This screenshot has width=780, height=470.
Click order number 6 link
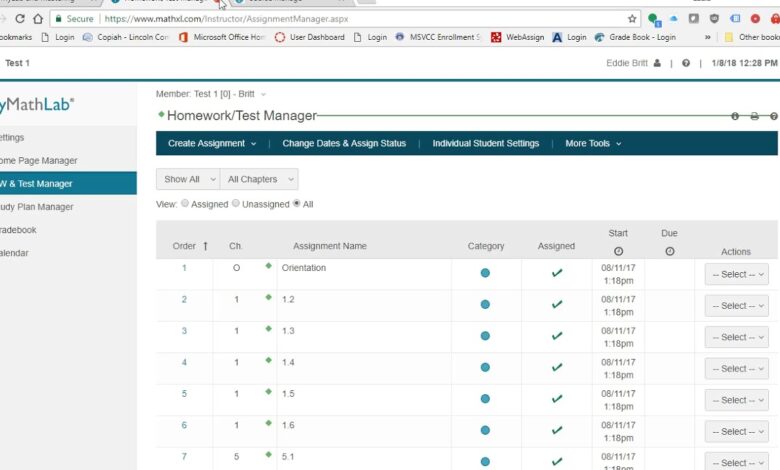(184, 425)
